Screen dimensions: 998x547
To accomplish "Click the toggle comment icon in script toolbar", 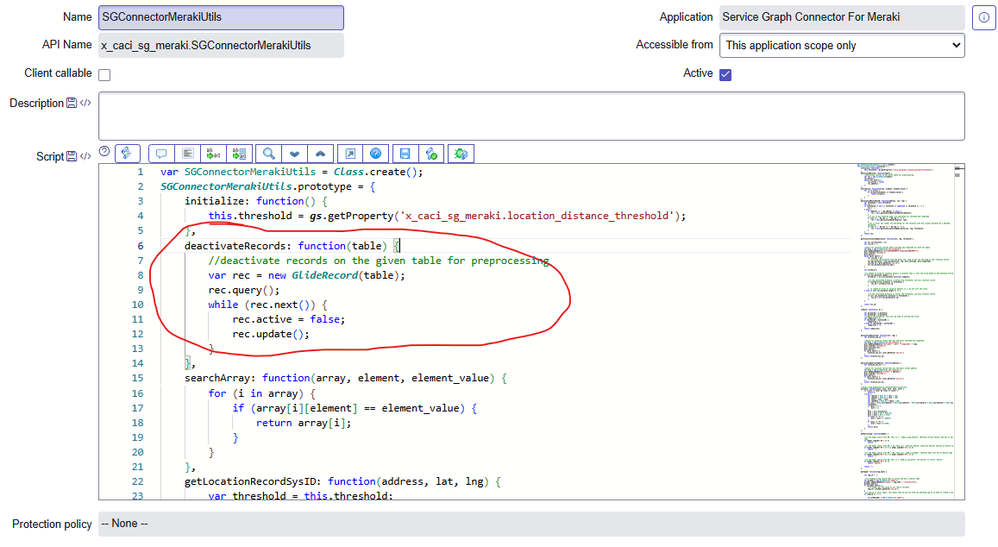I will [x=161, y=153].
